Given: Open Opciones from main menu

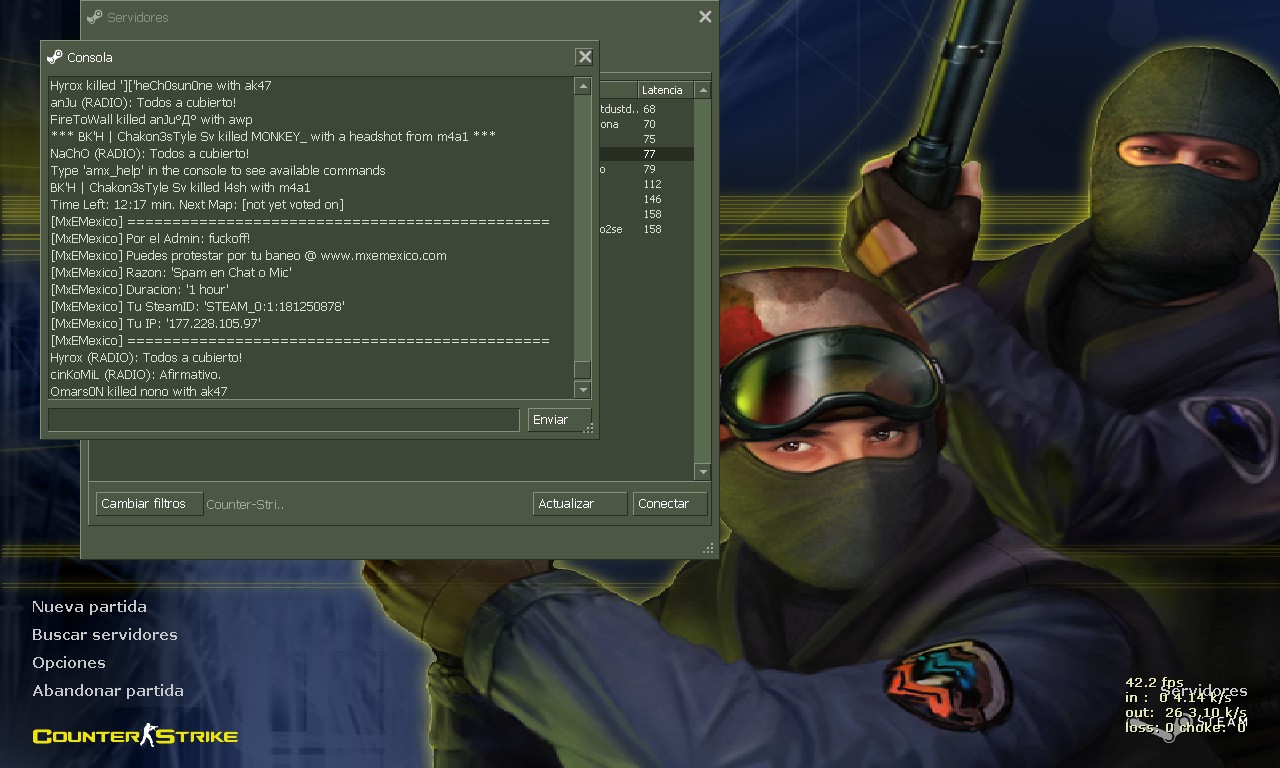Looking at the screenshot, I should pyautogui.click(x=68, y=663).
